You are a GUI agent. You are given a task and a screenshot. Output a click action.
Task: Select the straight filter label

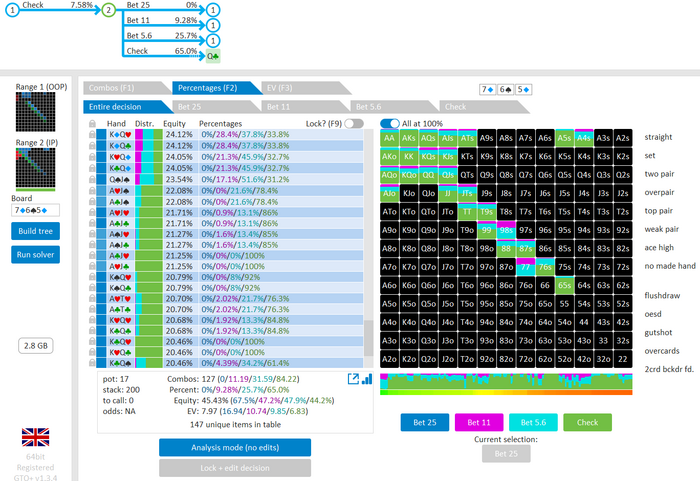658,137
